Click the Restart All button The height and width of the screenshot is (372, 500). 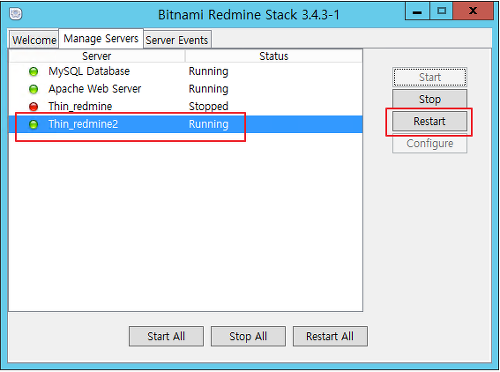330,336
